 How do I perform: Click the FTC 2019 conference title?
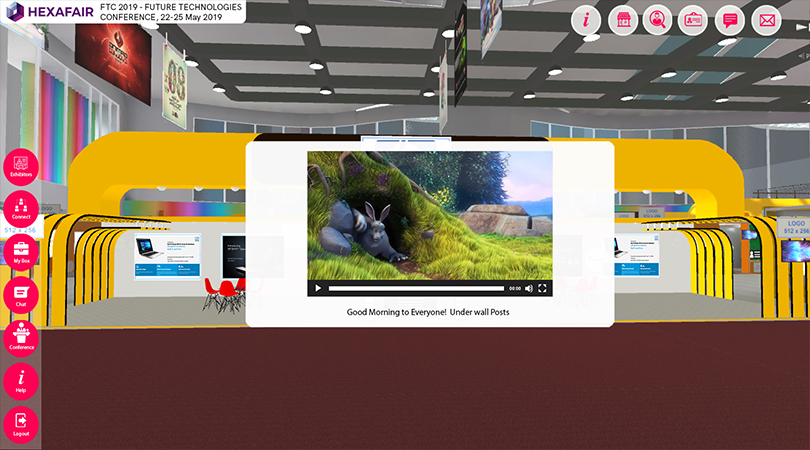(171, 12)
